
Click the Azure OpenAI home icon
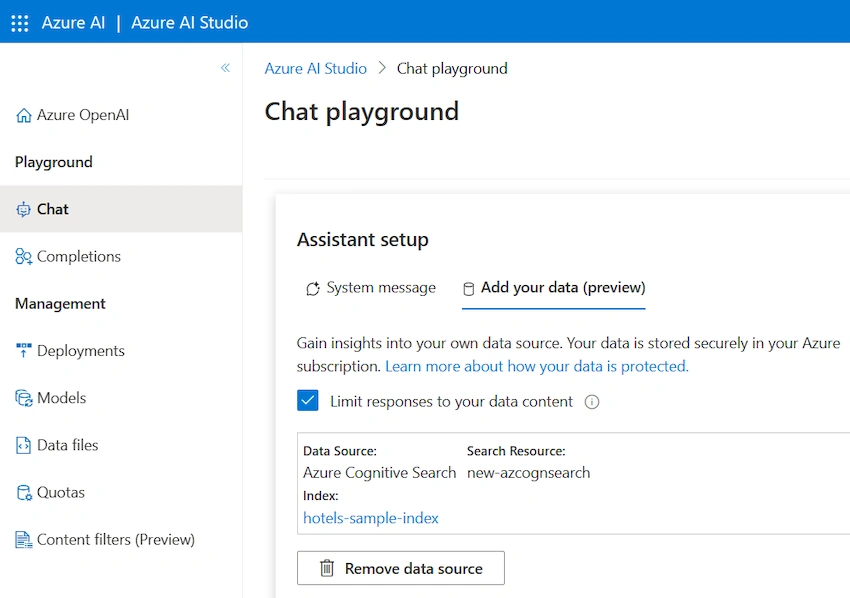pos(23,115)
